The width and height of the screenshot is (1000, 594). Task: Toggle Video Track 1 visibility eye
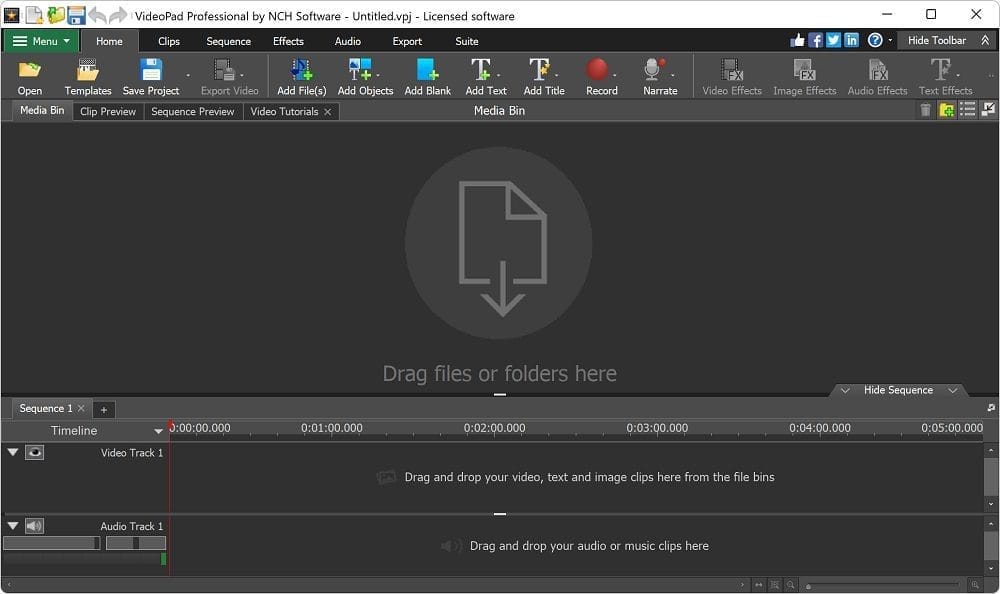tap(34, 452)
